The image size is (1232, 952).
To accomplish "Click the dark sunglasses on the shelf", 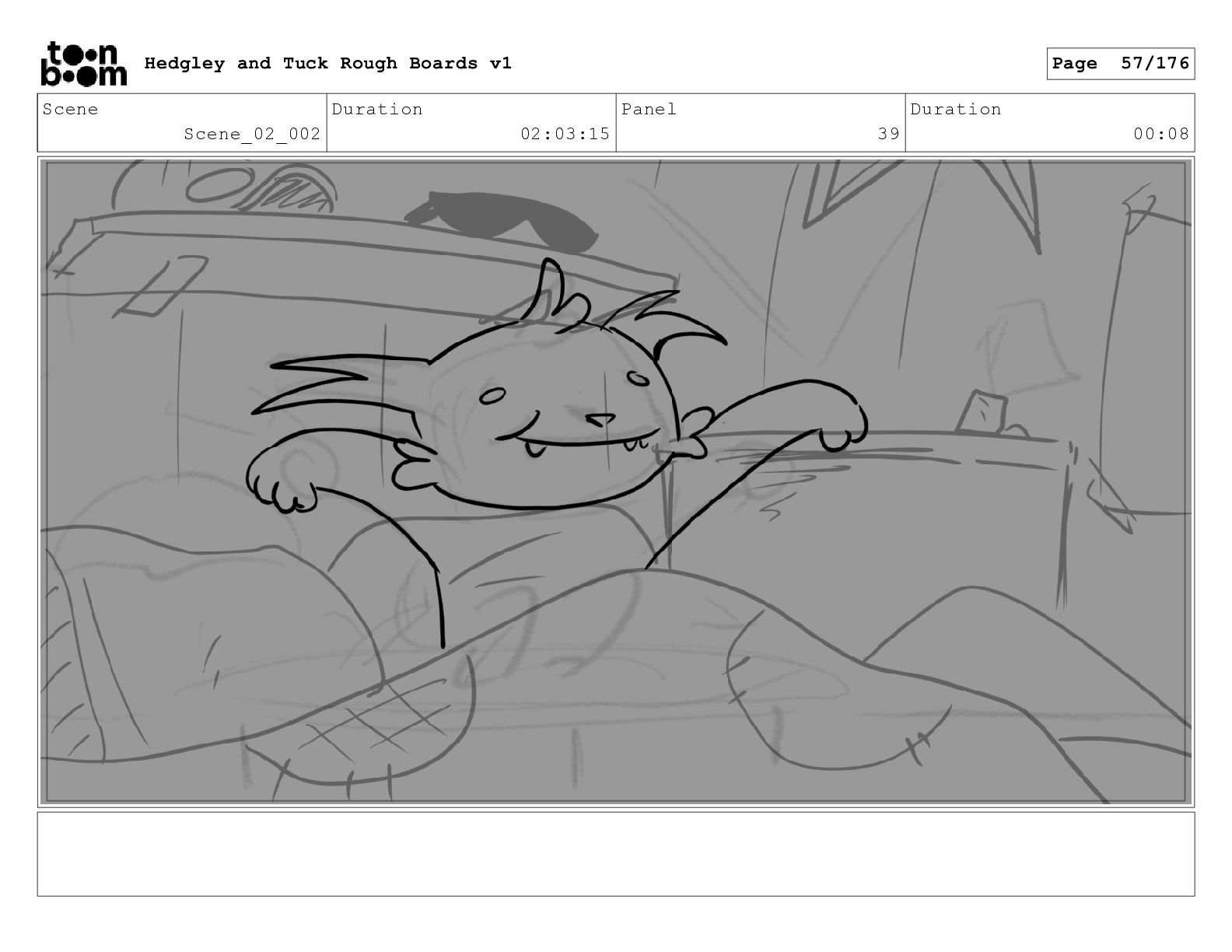I will tap(503, 222).
